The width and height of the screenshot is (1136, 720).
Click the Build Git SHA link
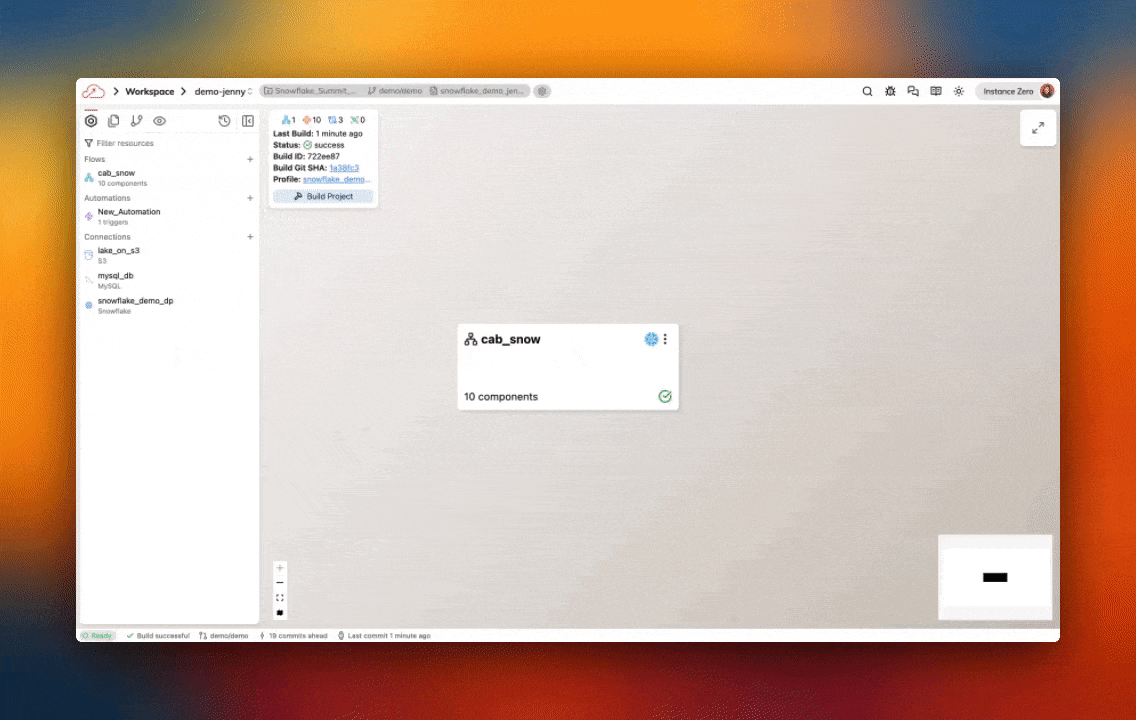coord(344,168)
